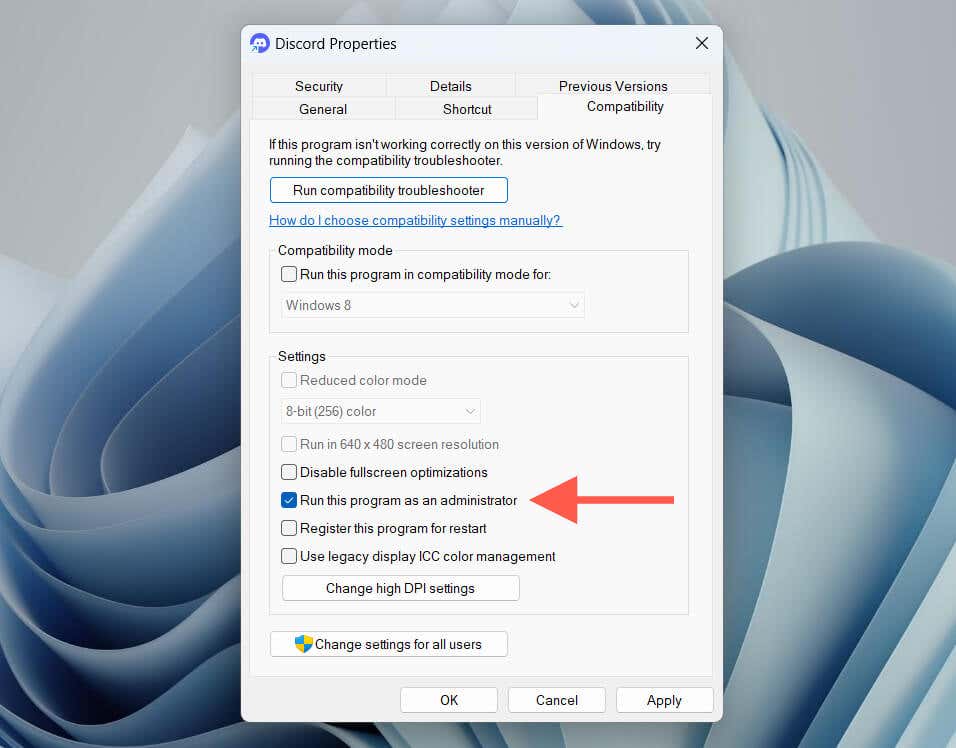Click the Cancel button
Image resolution: width=956 pixels, height=748 pixels.
[557, 700]
